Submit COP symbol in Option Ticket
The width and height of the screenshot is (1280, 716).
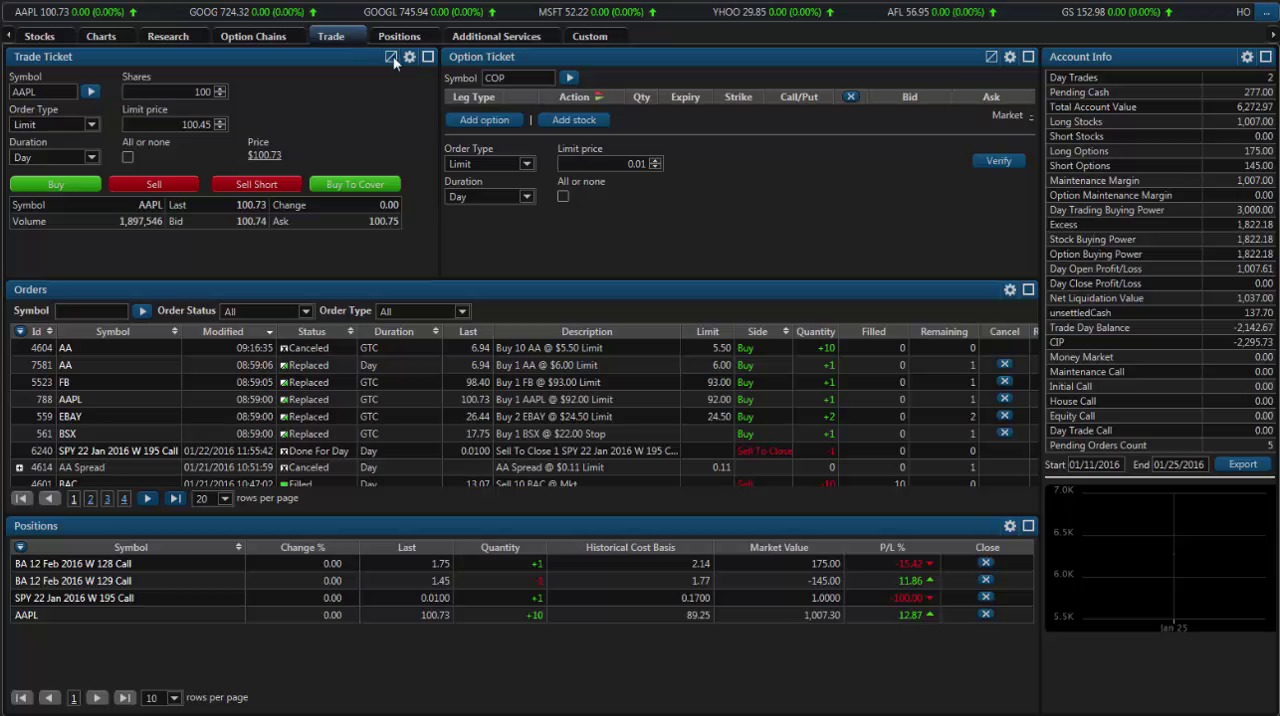tap(569, 78)
